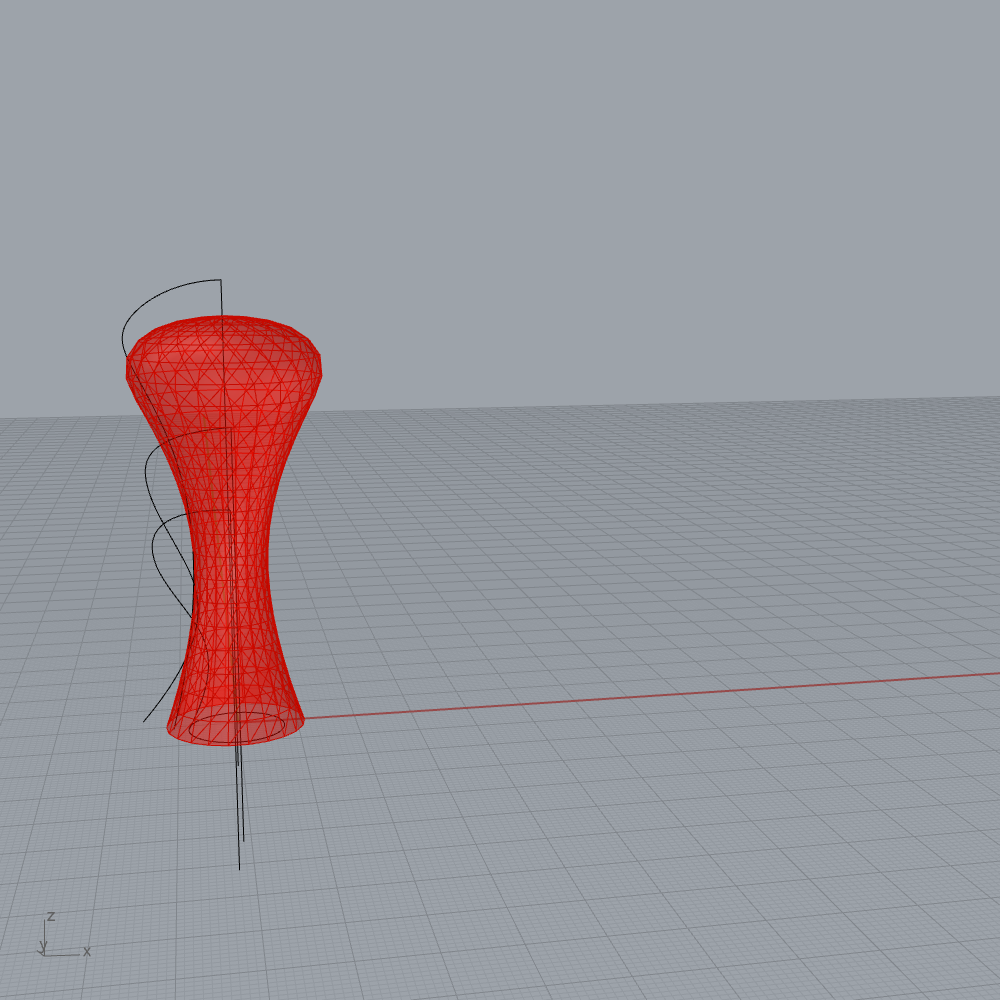Click the bottom endpoint of vertical black line

coord(239,868)
